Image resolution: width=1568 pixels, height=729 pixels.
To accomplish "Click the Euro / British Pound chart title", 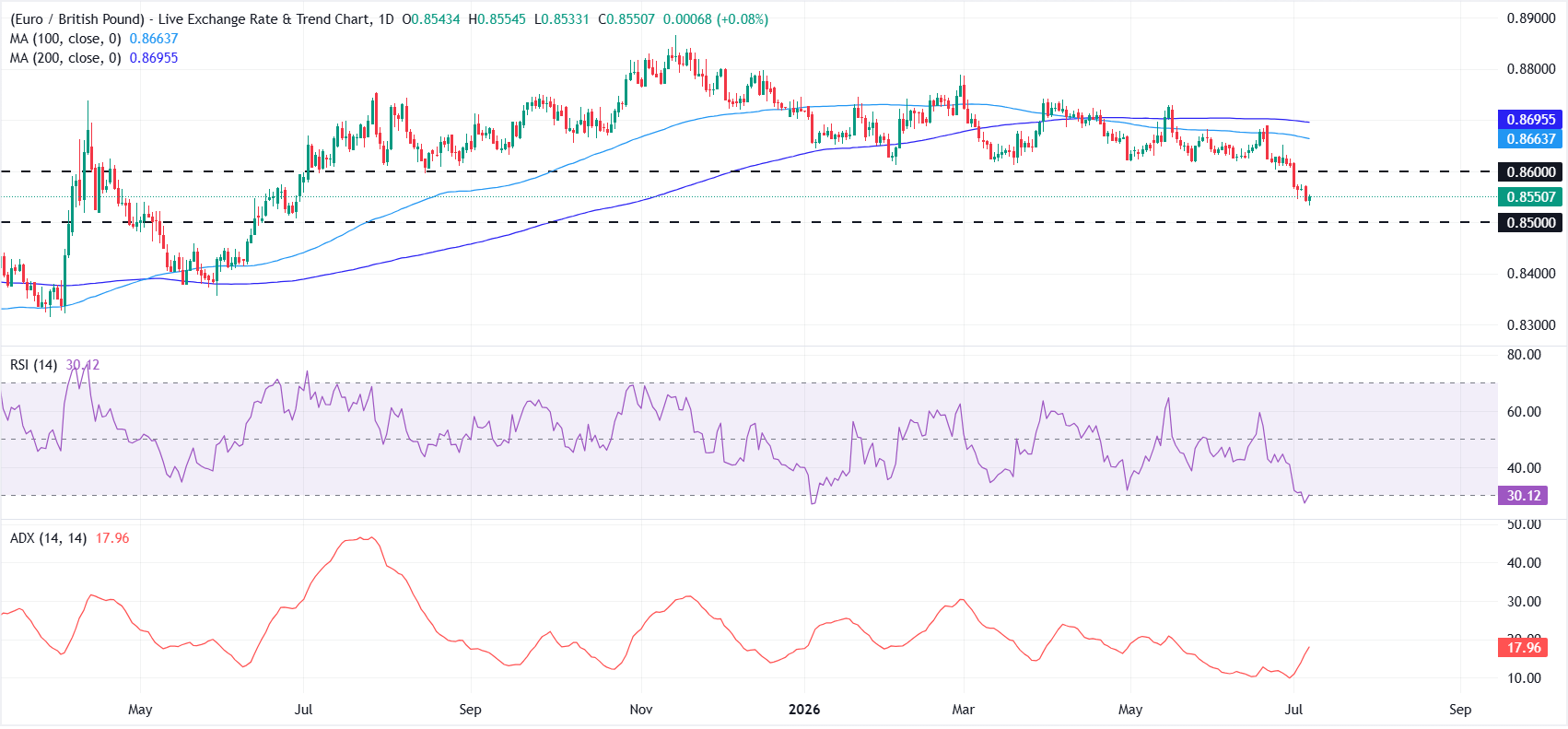I will tap(202, 19).
